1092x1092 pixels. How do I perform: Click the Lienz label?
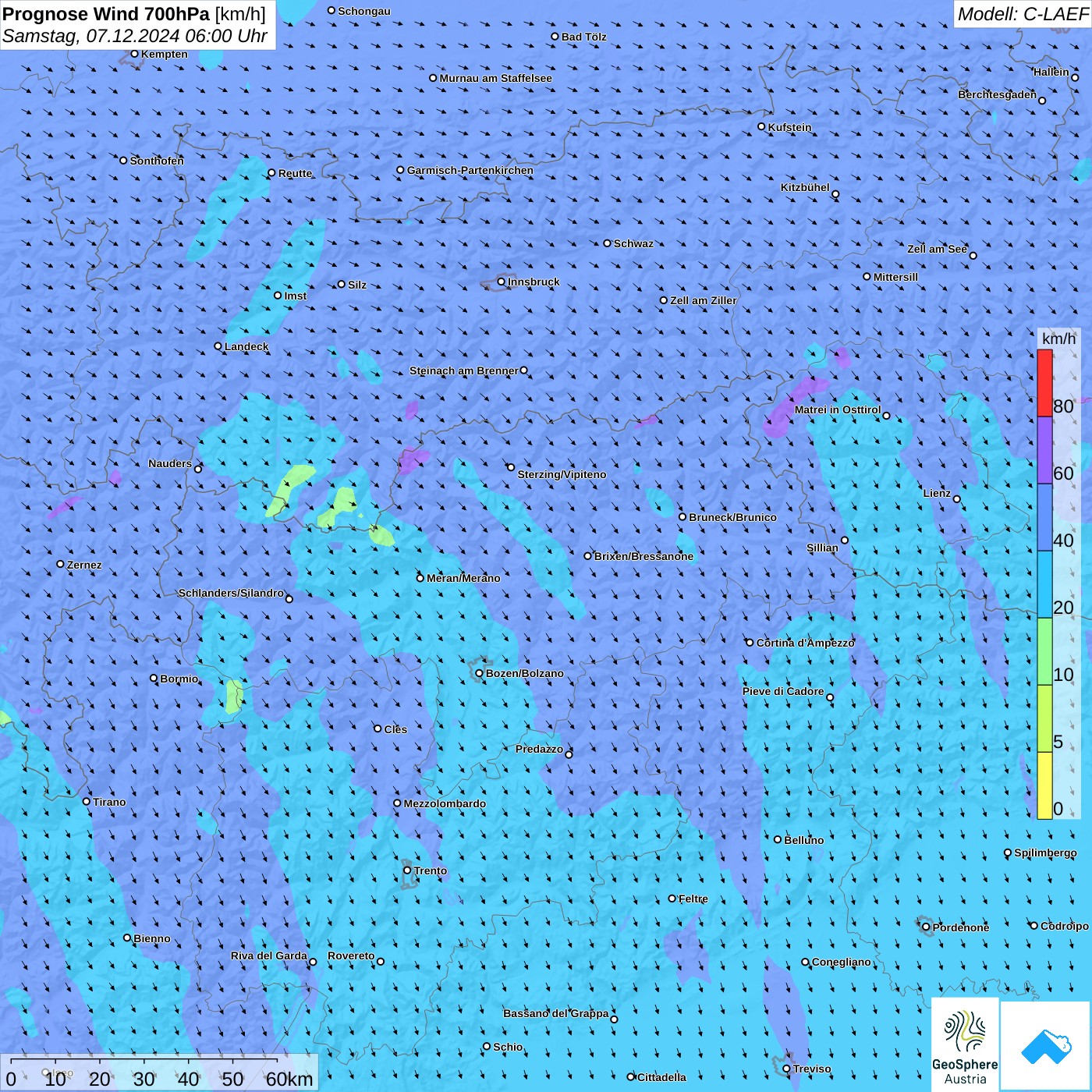937,493
